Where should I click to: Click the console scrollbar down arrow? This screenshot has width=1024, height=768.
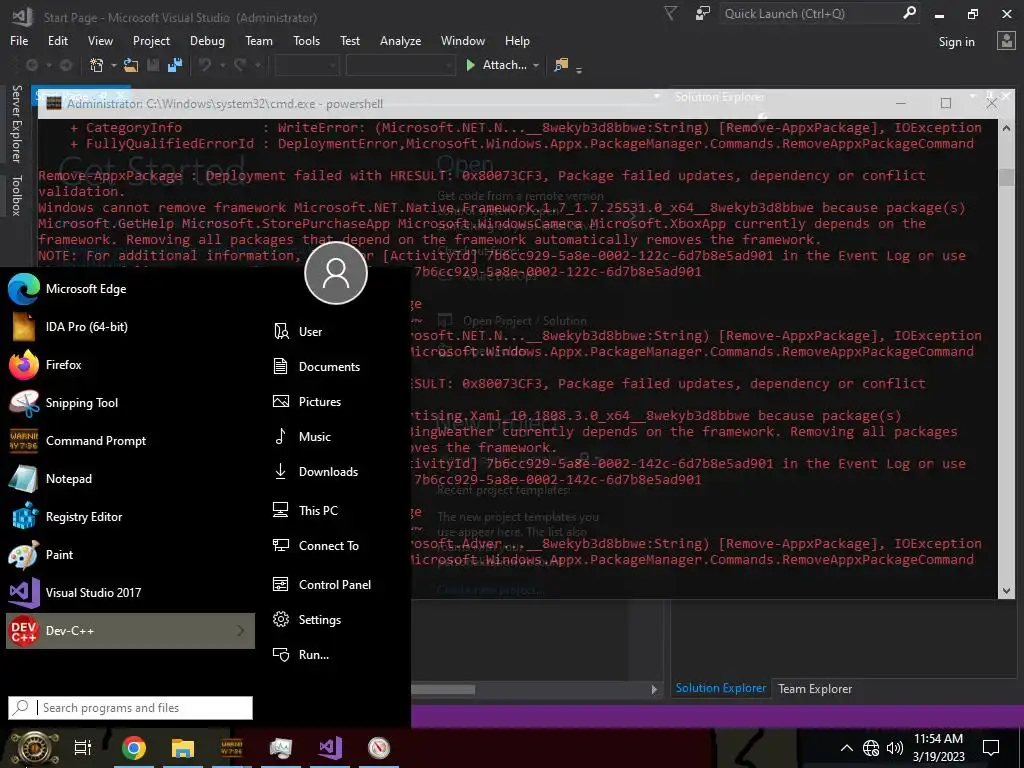pyautogui.click(x=1006, y=590)
